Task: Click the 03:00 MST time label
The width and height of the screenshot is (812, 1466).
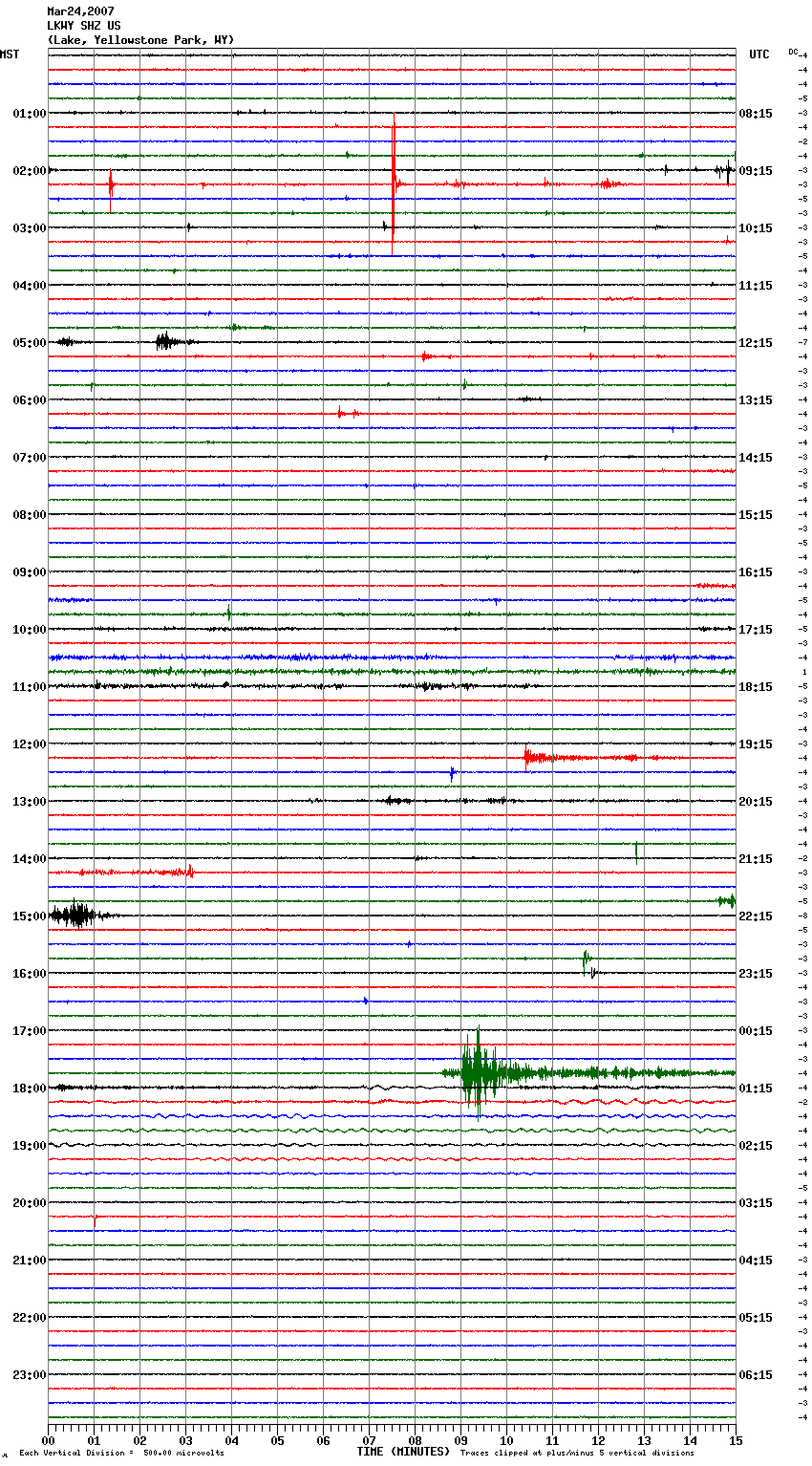Action: click(29, 227)
